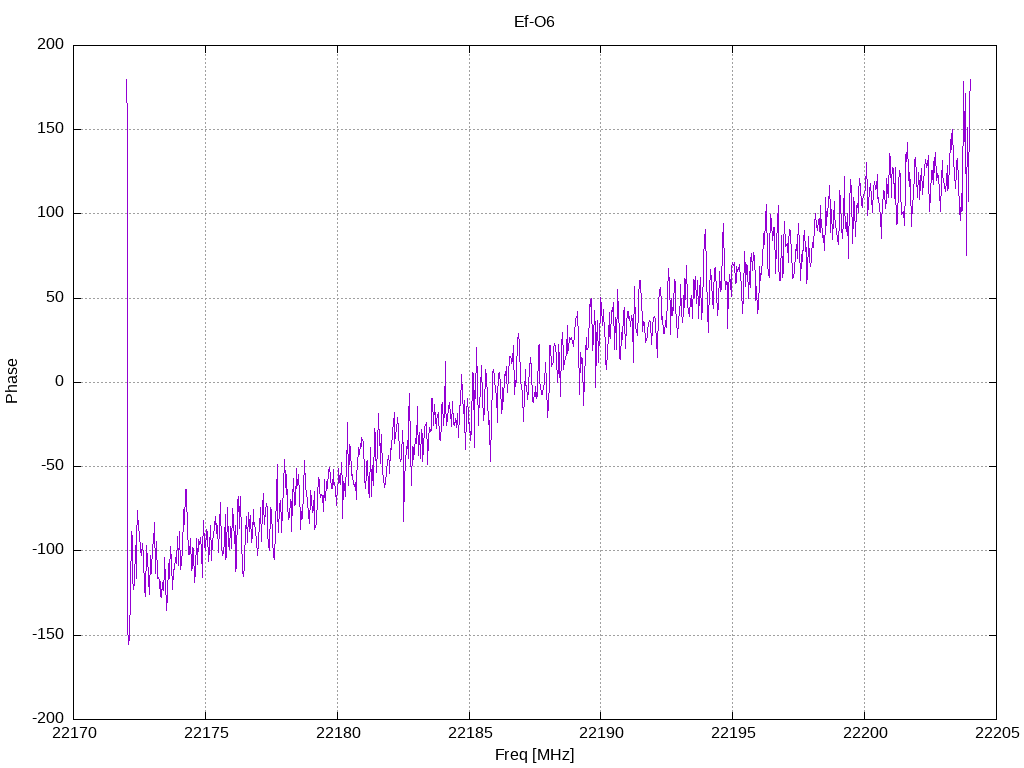Click the -50 y-axis tick label
Image resolution: width=1024 pixels, height=768 pixels.
(53, 466)
